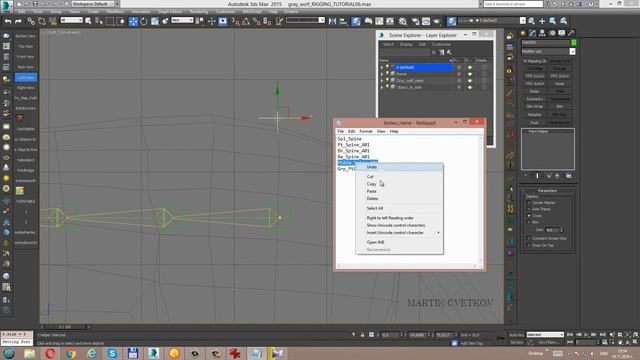Click the X coordinate input field
Image resolution: width=640 pixels, height=360 pixels.
pyautogui.click(x=389, y=335)
